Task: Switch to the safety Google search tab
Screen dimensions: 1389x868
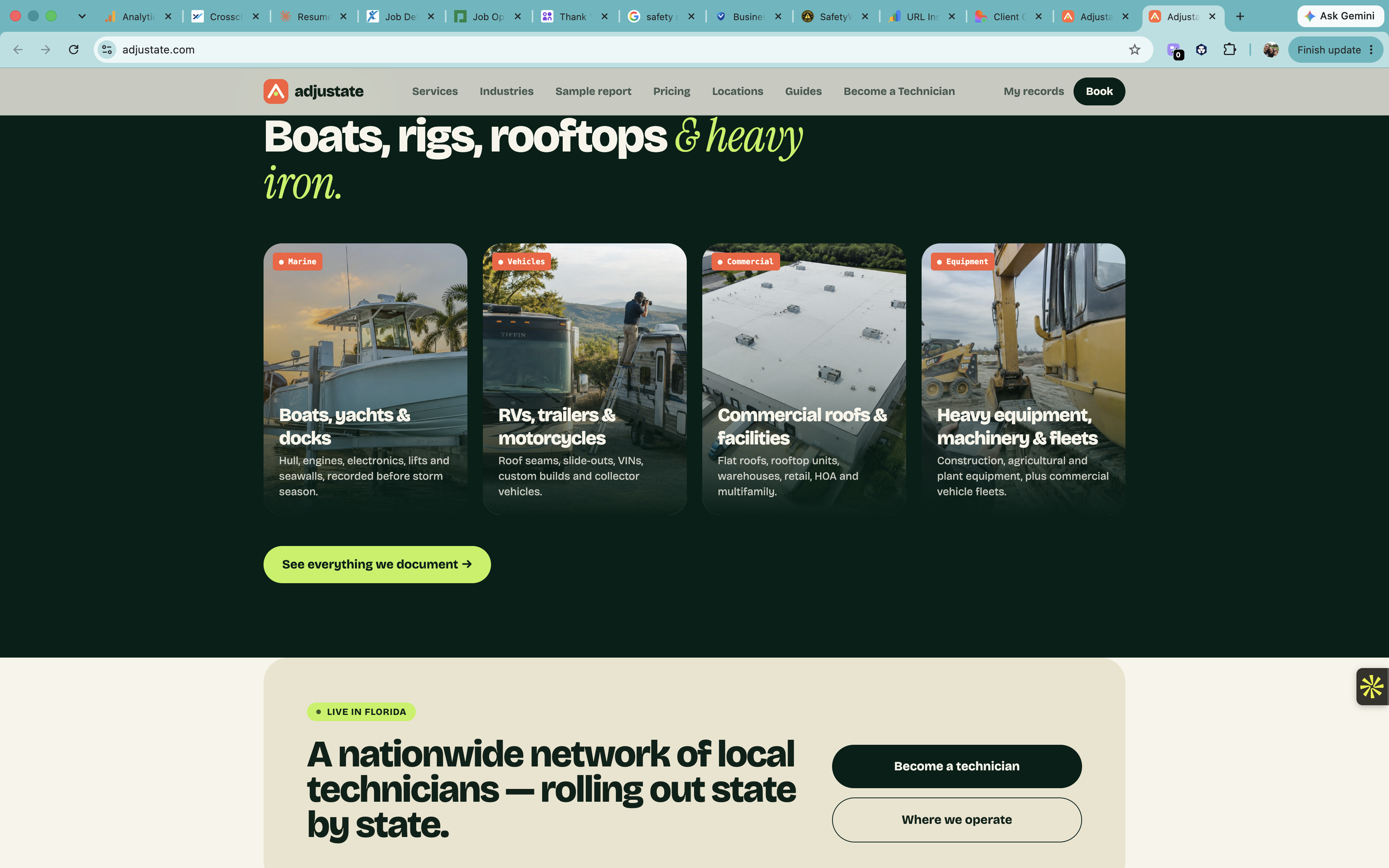Action: click(661, 17)
